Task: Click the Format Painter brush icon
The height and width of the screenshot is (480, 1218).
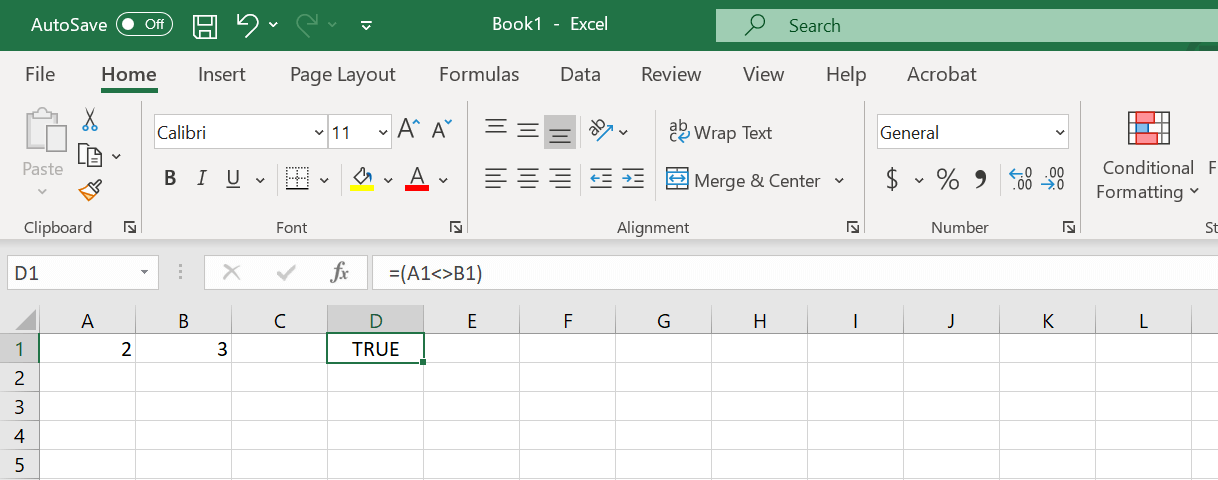Action: point(90,189)
